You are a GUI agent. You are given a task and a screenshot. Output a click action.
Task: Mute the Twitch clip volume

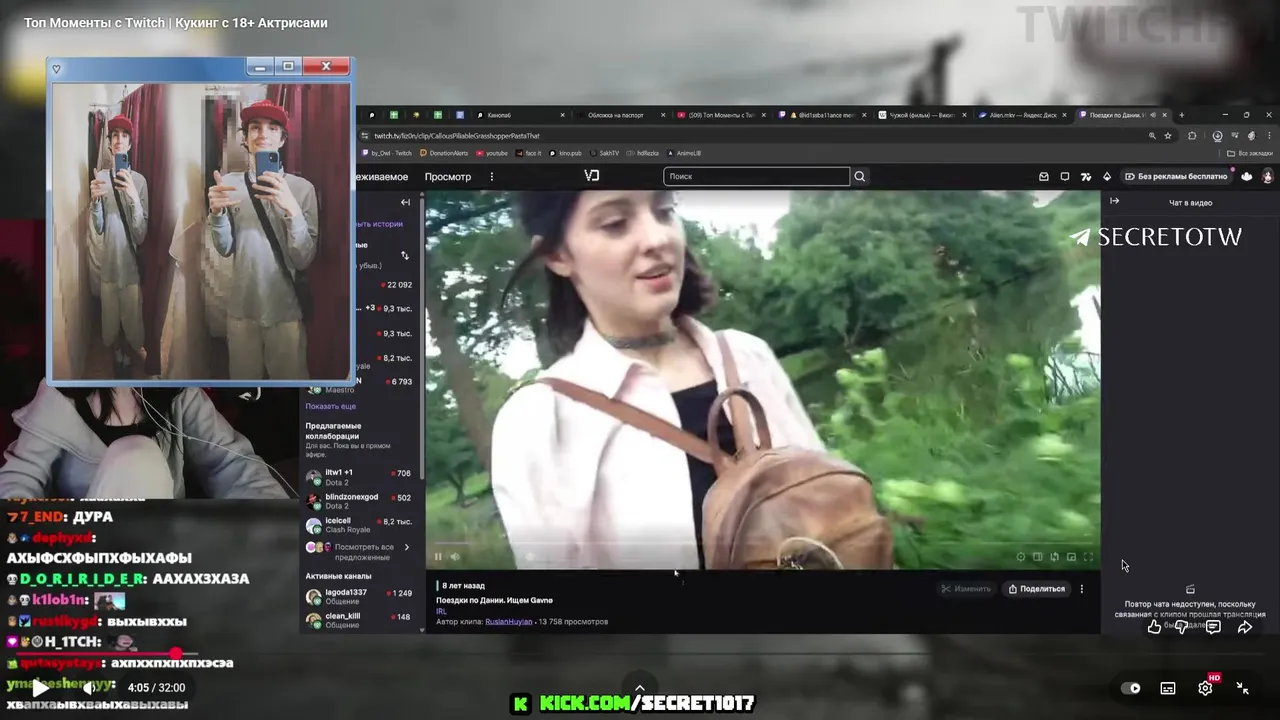coord(455,557)
